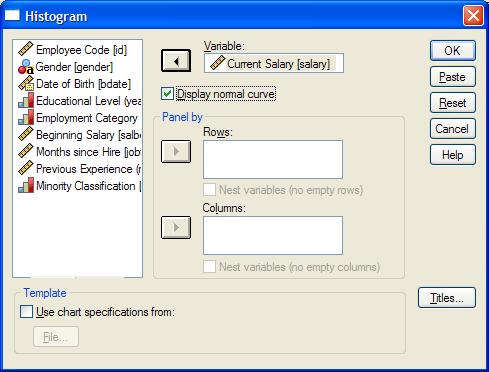Click the Columns arrow transfer button
This screenshot has width=489, height=372.
click(x=176, y=228)
